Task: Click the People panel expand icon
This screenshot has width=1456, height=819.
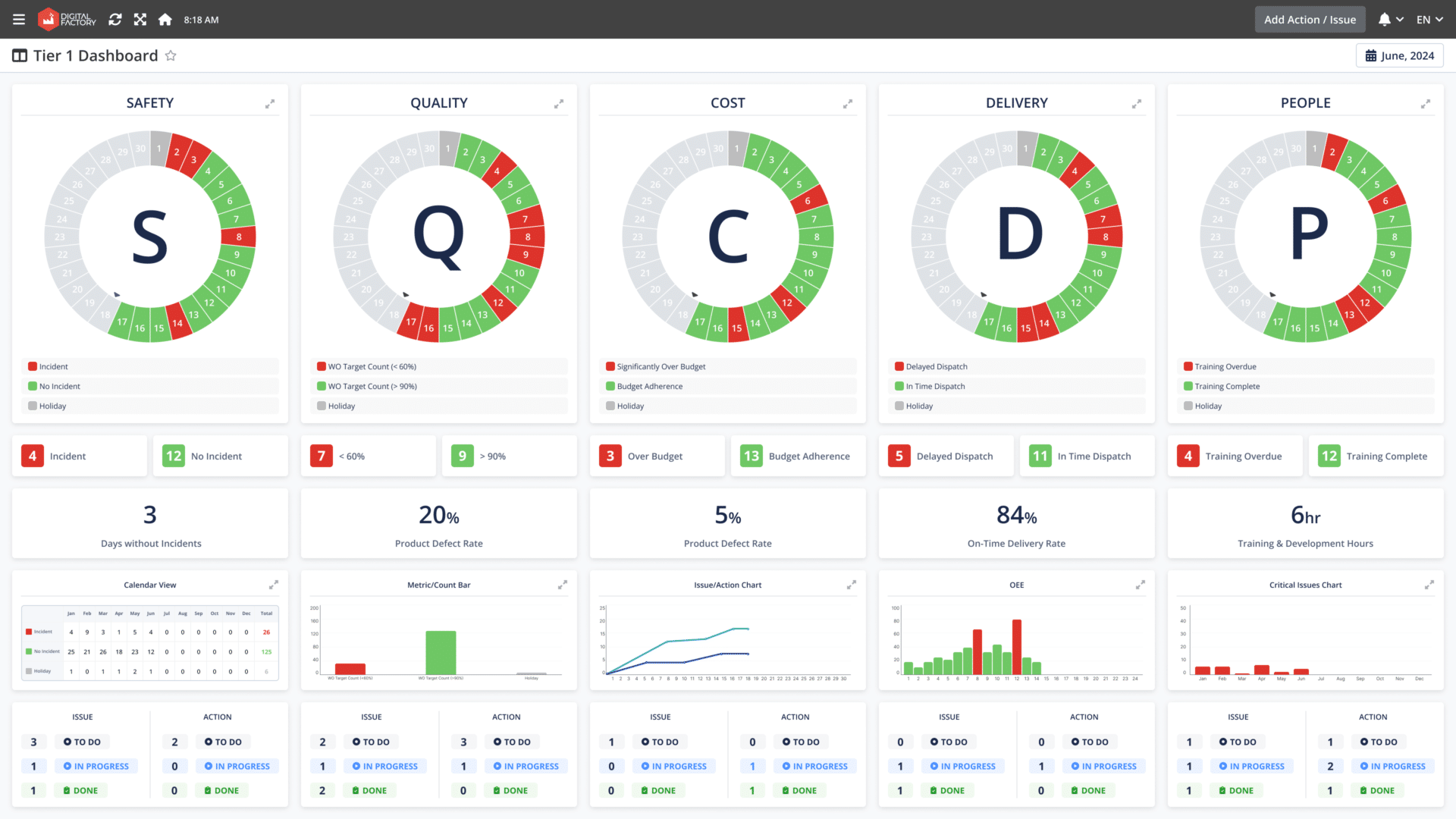Action: point(1425,104)
